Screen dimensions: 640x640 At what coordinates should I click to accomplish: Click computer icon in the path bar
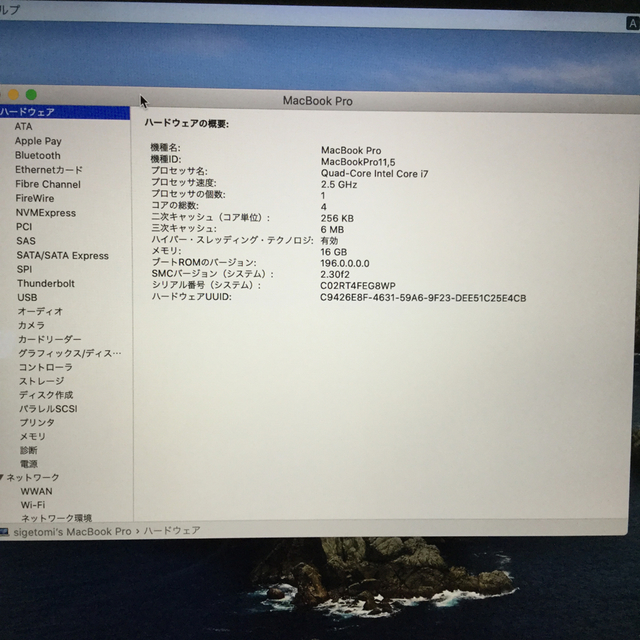coord(4,532)
